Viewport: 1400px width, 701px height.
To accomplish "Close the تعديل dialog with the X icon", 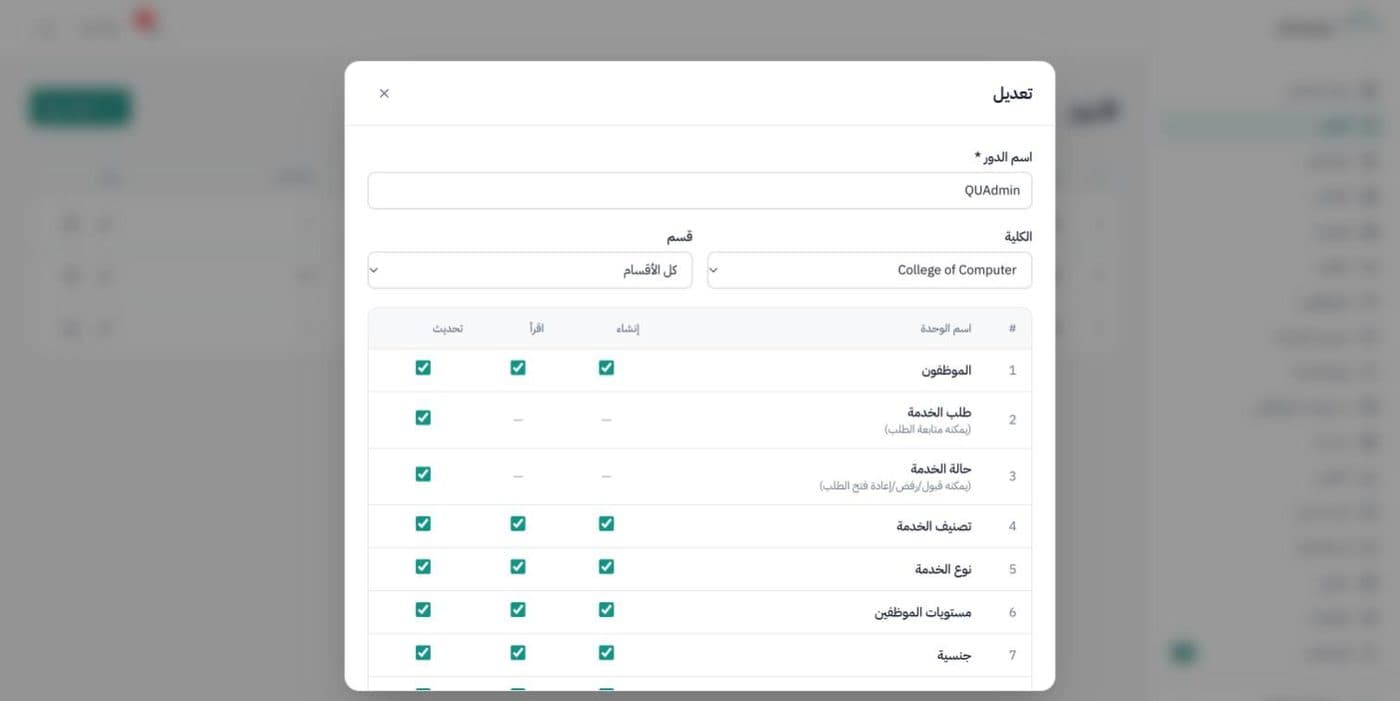I will click(384, 93).
